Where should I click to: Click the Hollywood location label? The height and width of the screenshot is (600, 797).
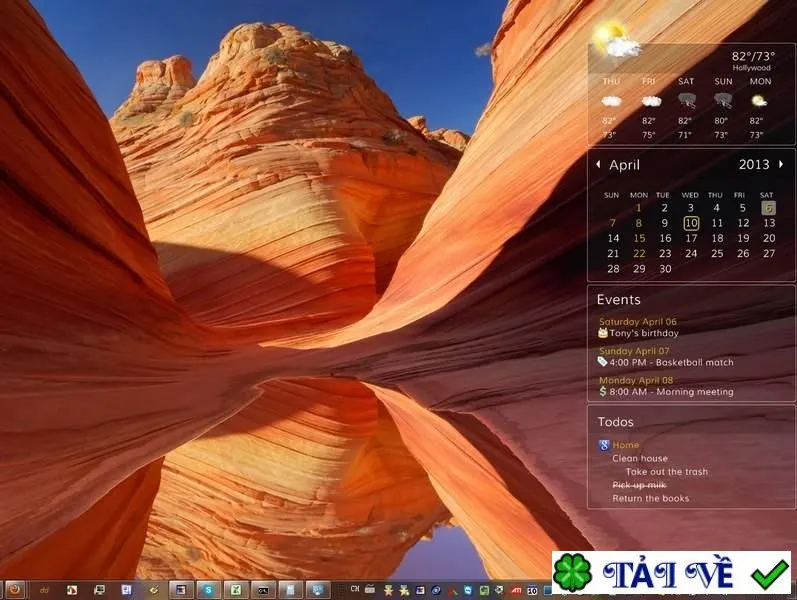coord(751,68)
